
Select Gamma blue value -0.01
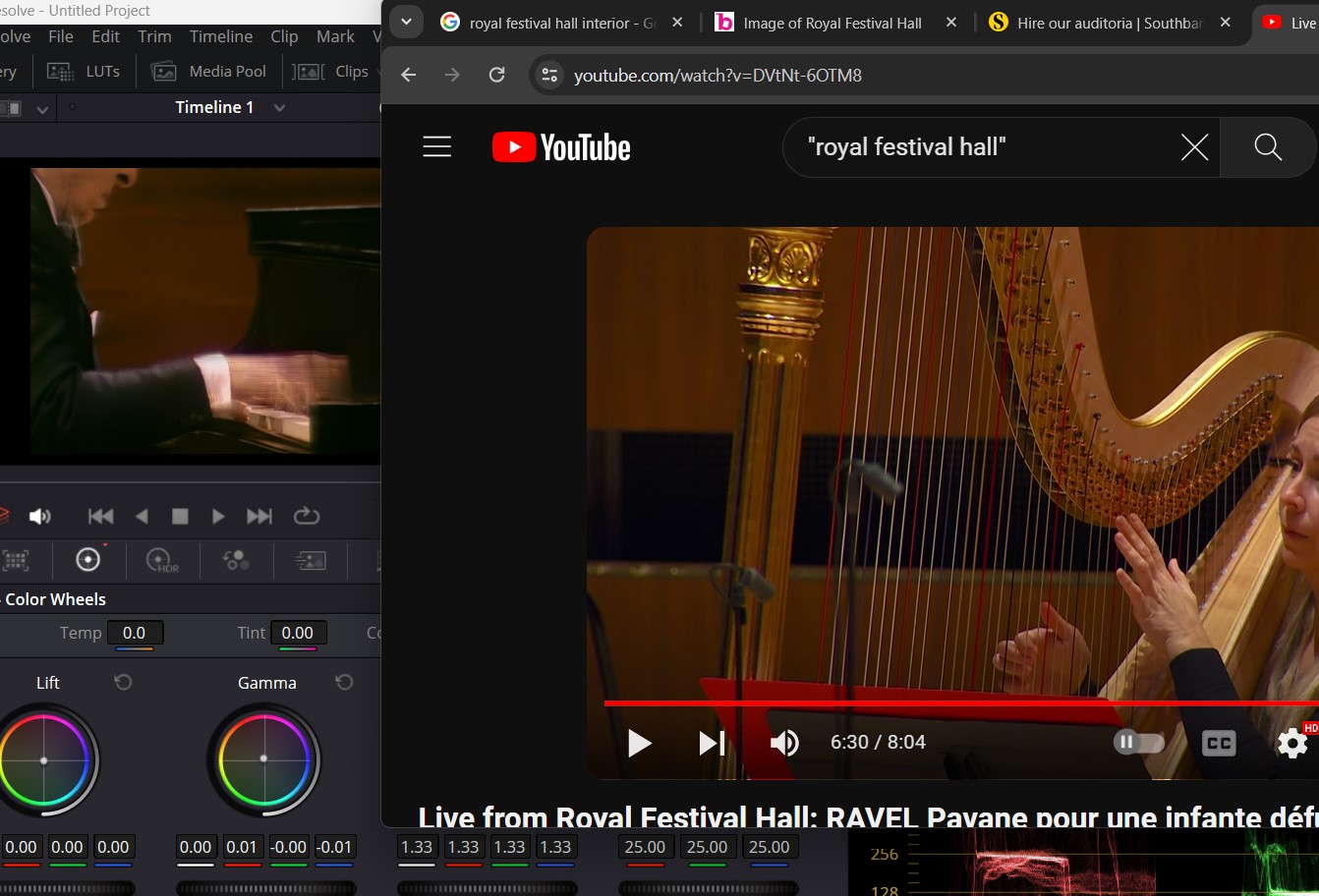tap(334, 847)
